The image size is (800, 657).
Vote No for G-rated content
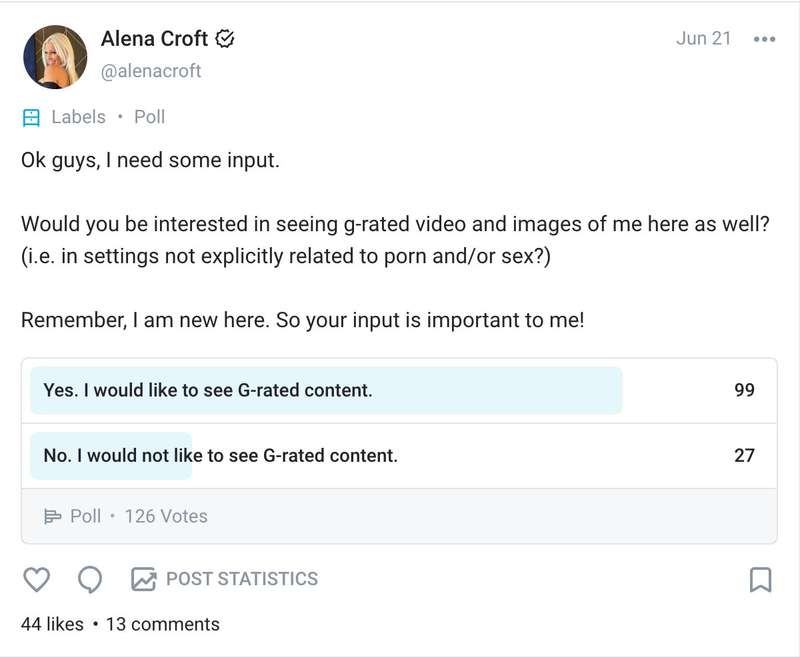pos(399,456)
